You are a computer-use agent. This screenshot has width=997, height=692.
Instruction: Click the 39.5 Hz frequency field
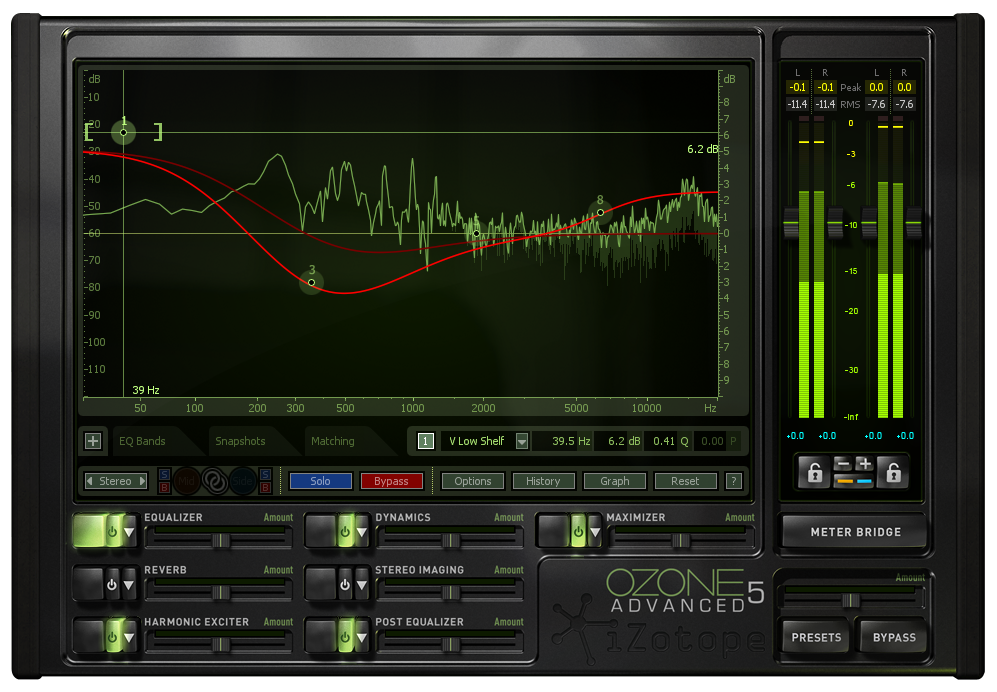563,441
